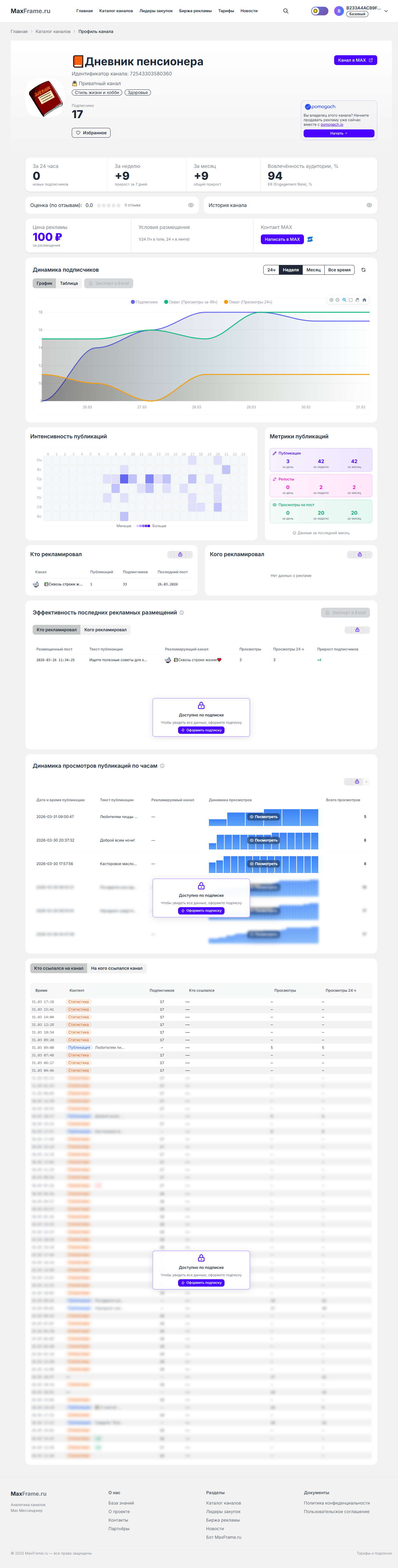This screenshot has height=1568, width=398.
Task: Open Лидеры закупок in top navigation
Action: [x=156, y=11]
